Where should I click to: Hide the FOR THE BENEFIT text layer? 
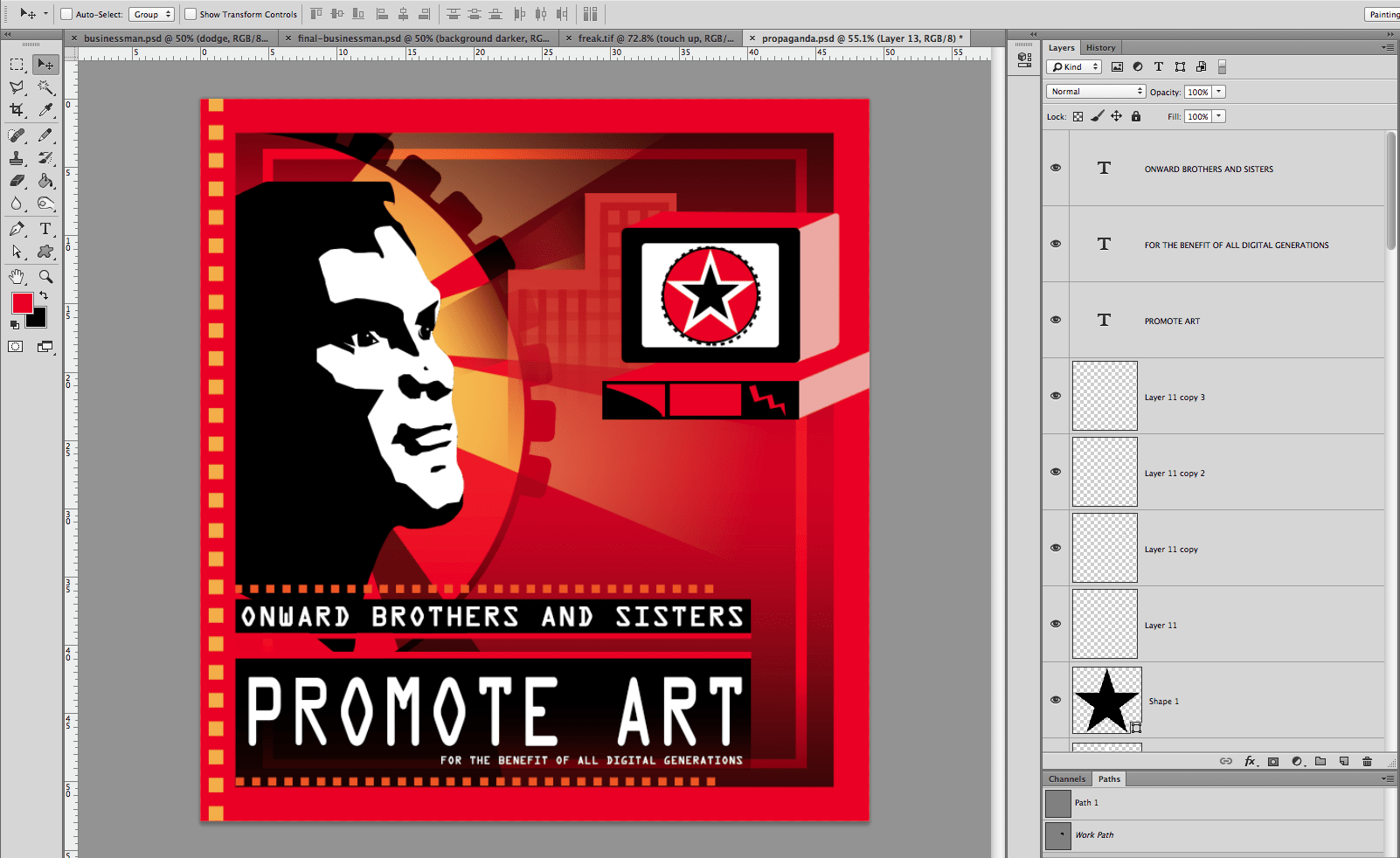(x=1056, y=244)
